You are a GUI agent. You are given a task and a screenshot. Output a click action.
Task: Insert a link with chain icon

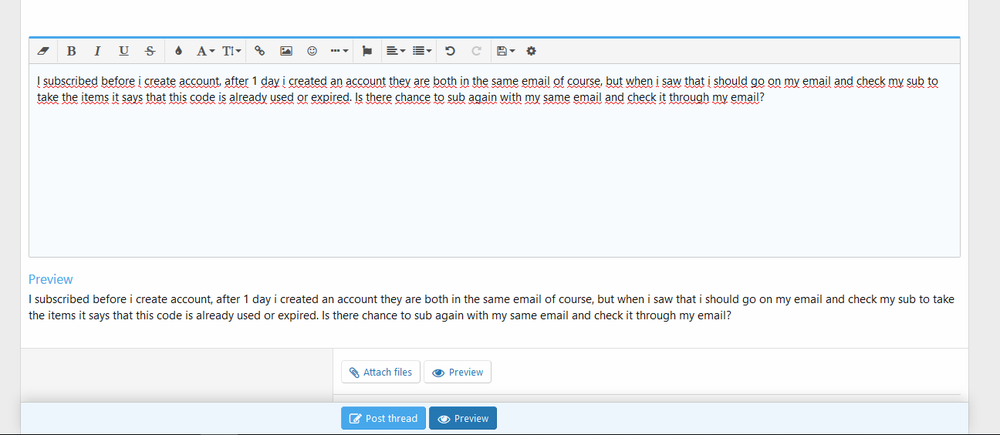pos(260,50)
